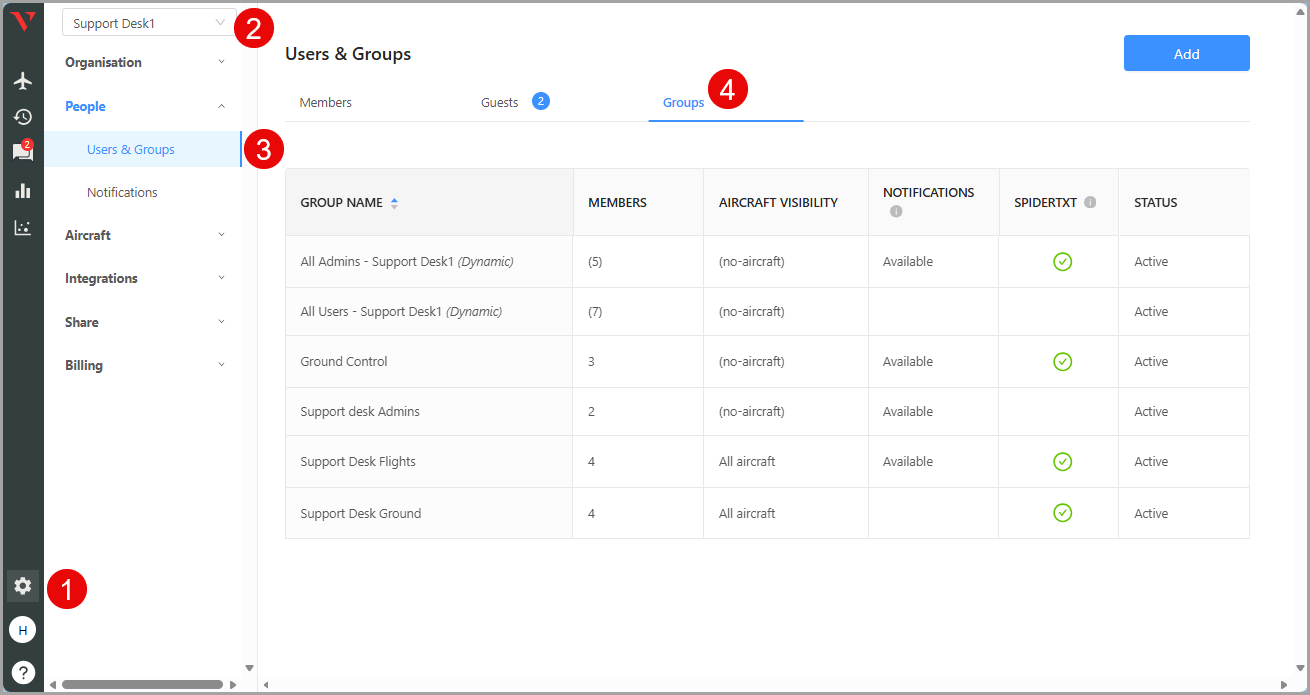Open Notifications under People
Screen dimensions: 1310x695
(x=122, y=192)
